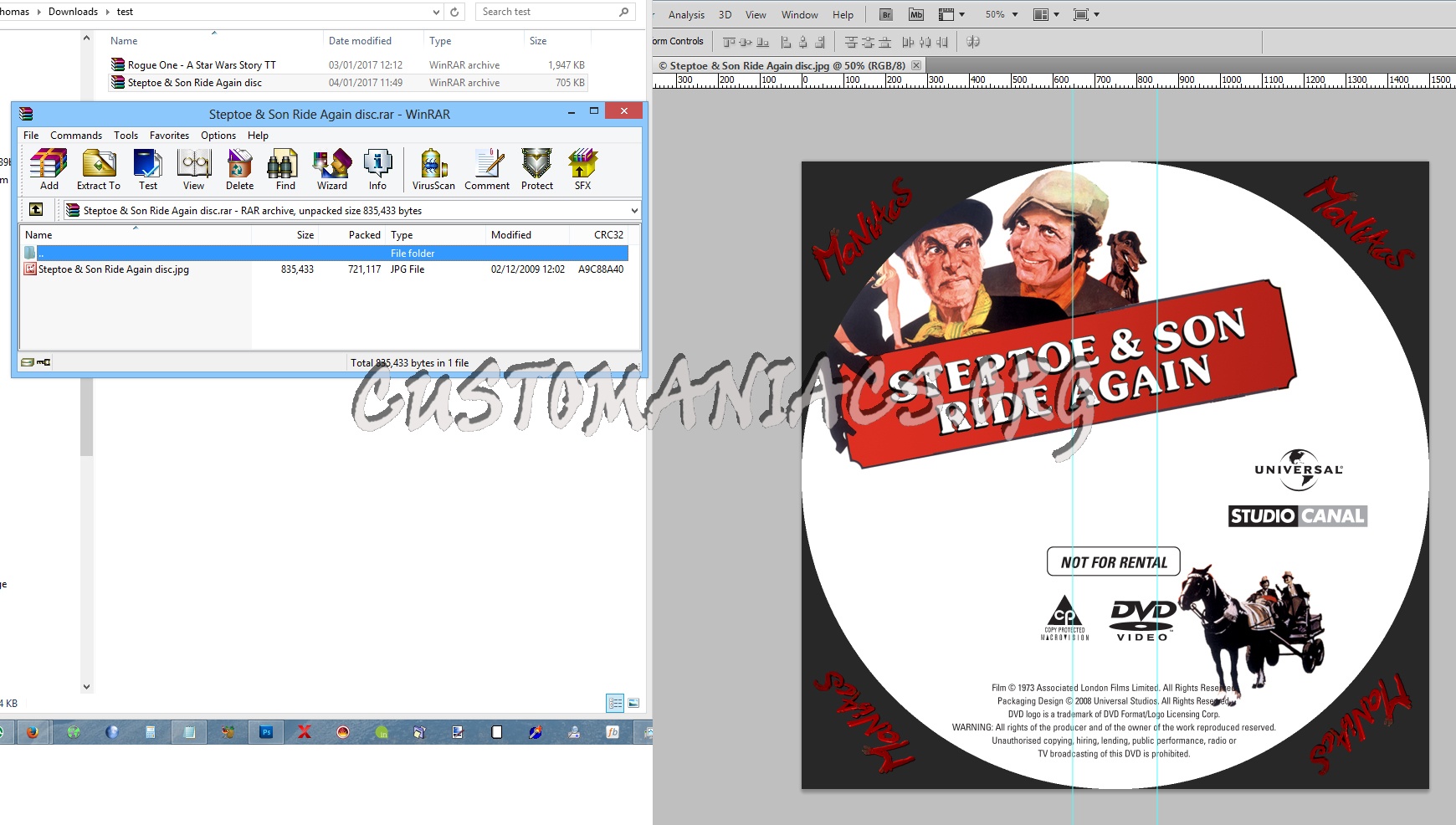Add a Comment to the archive
1456x825 pixels.
coord(487,170)
